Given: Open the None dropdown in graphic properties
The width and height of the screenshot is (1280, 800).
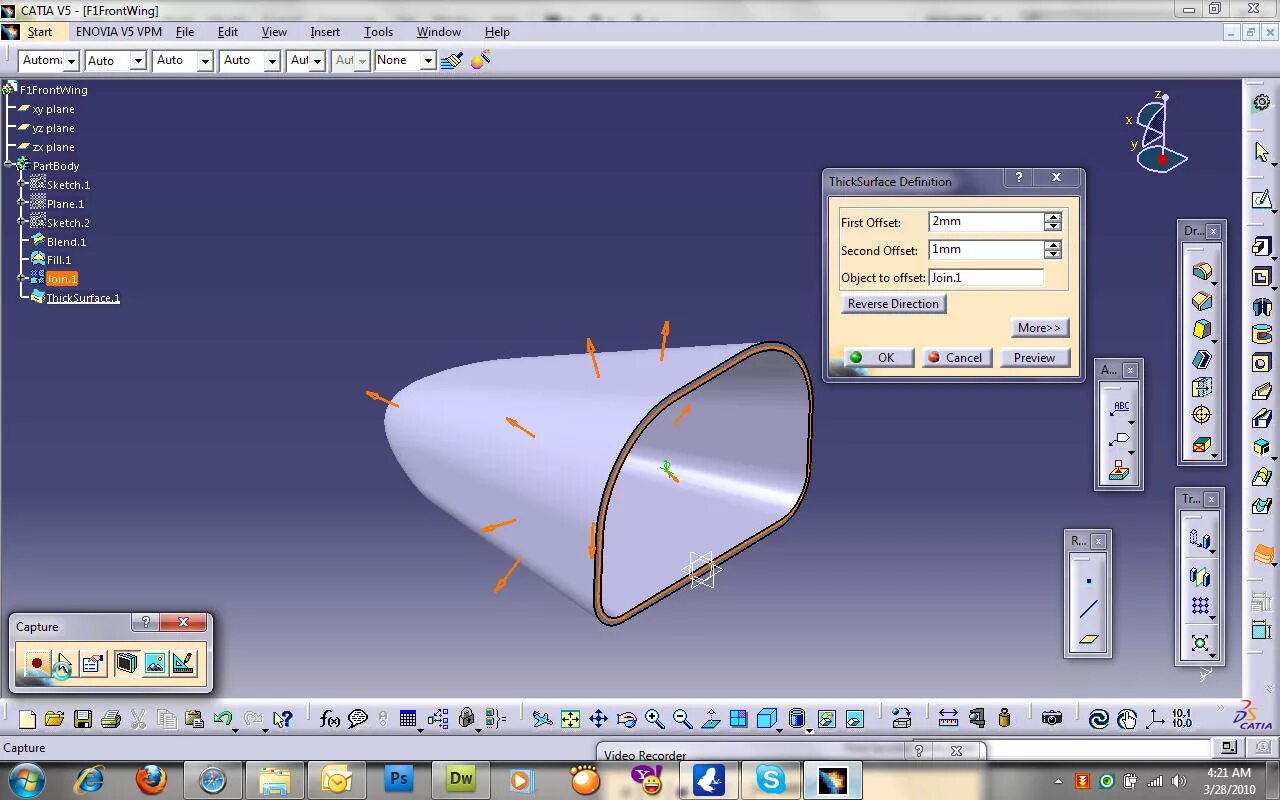Looking at the screenshot, I should click(x=427, y=61).
